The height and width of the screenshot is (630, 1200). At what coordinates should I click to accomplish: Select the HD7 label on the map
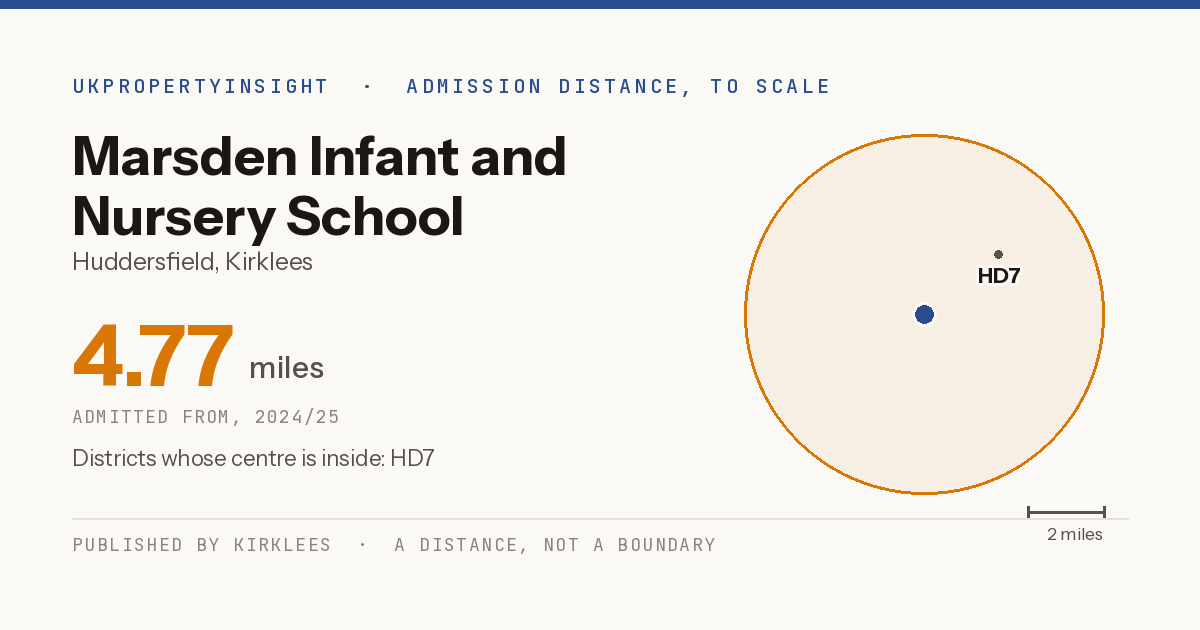pyautogui.click(x=998, y=276)
